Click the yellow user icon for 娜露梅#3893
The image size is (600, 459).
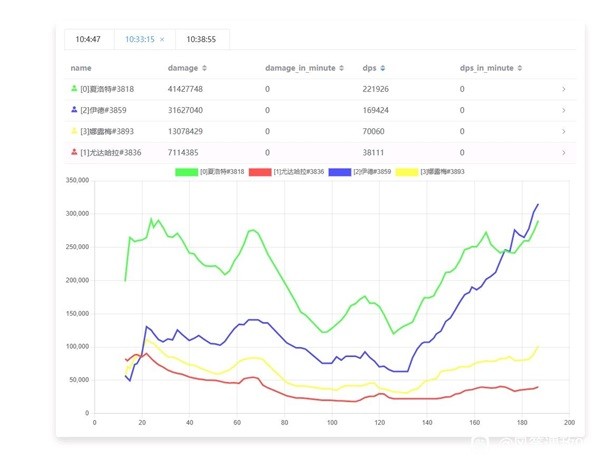74,131
